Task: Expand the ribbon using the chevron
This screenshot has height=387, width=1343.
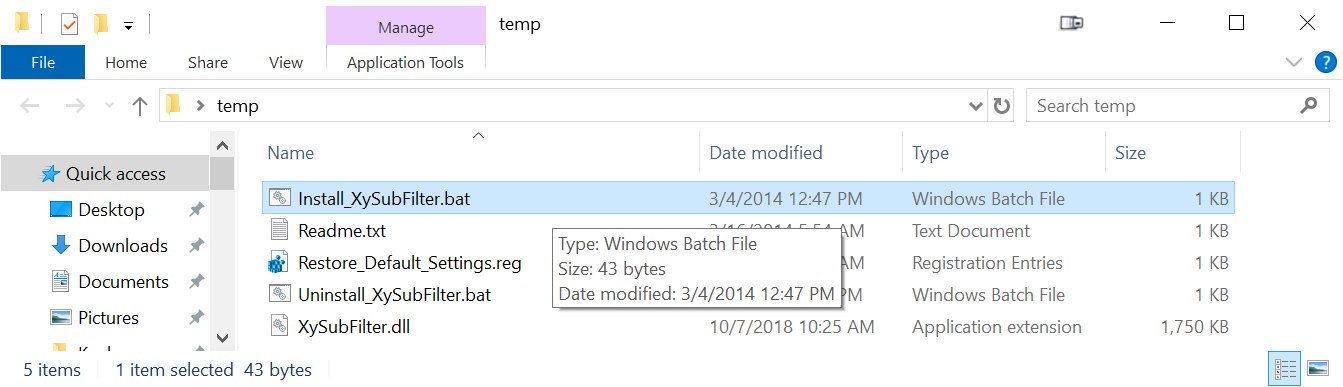Action: (1293, 62)
